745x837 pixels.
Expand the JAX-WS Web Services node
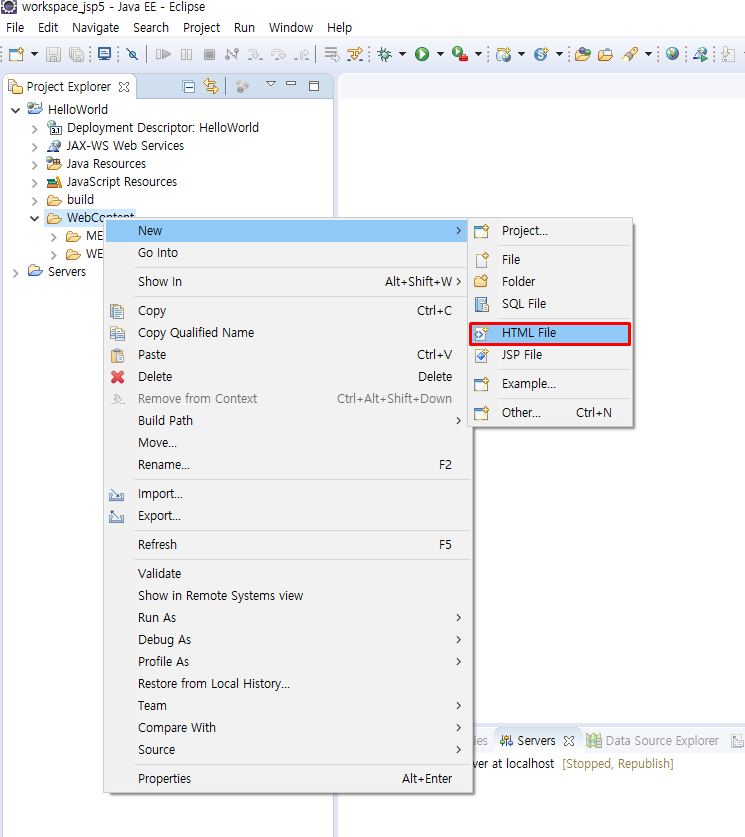tap(35, 147)
